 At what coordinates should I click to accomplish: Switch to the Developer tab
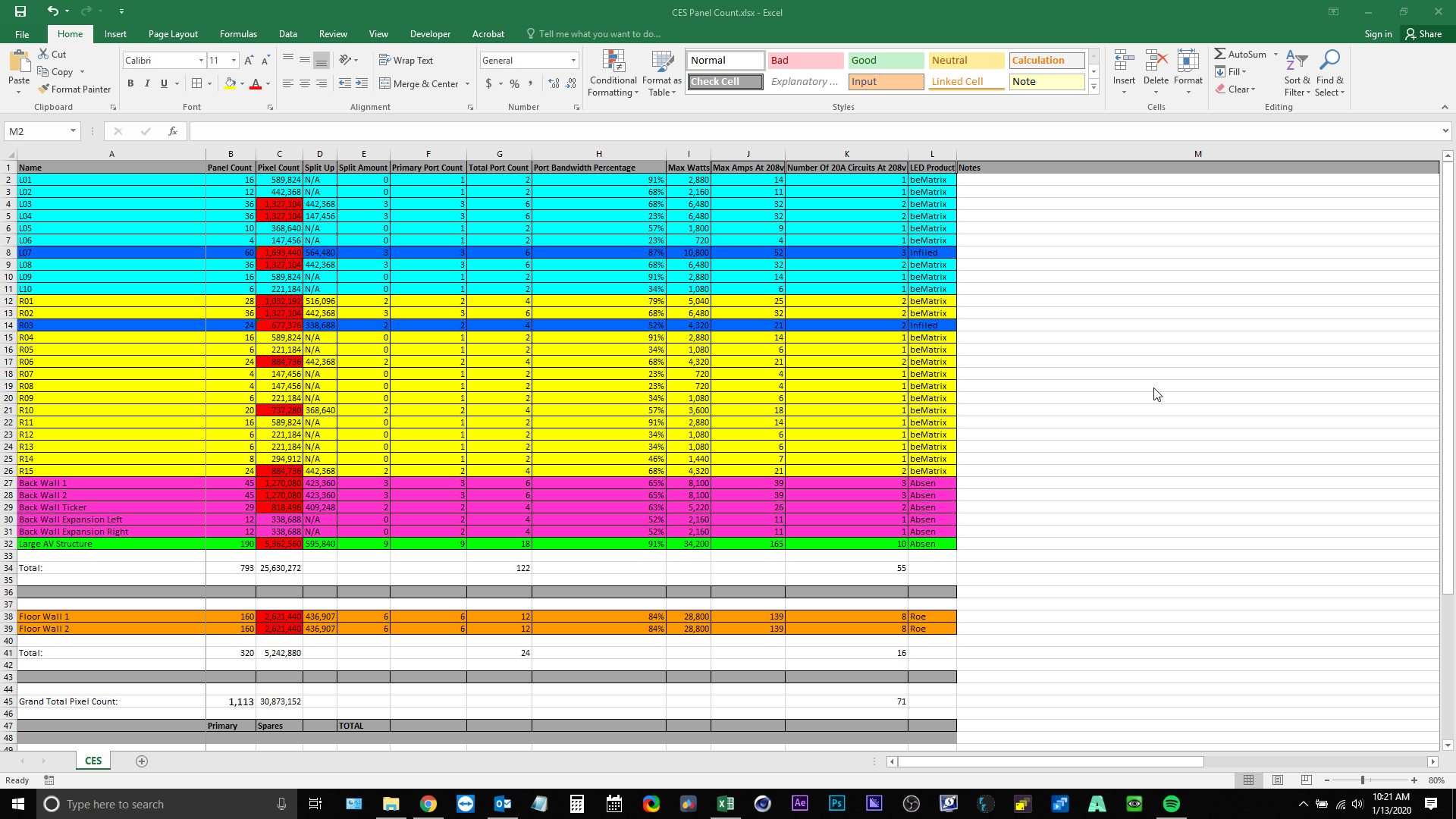430,34
